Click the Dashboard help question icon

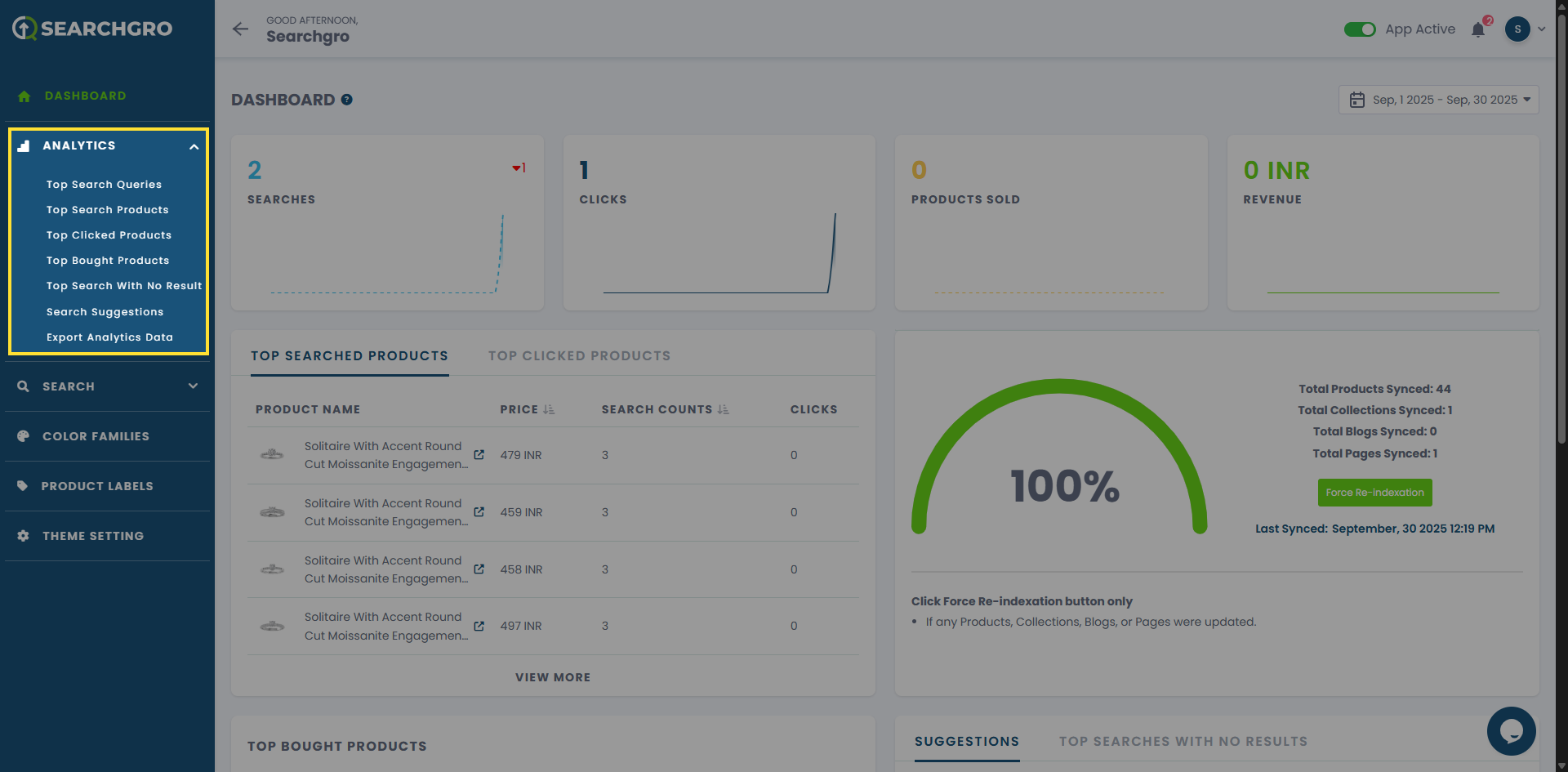click(347, 100)
